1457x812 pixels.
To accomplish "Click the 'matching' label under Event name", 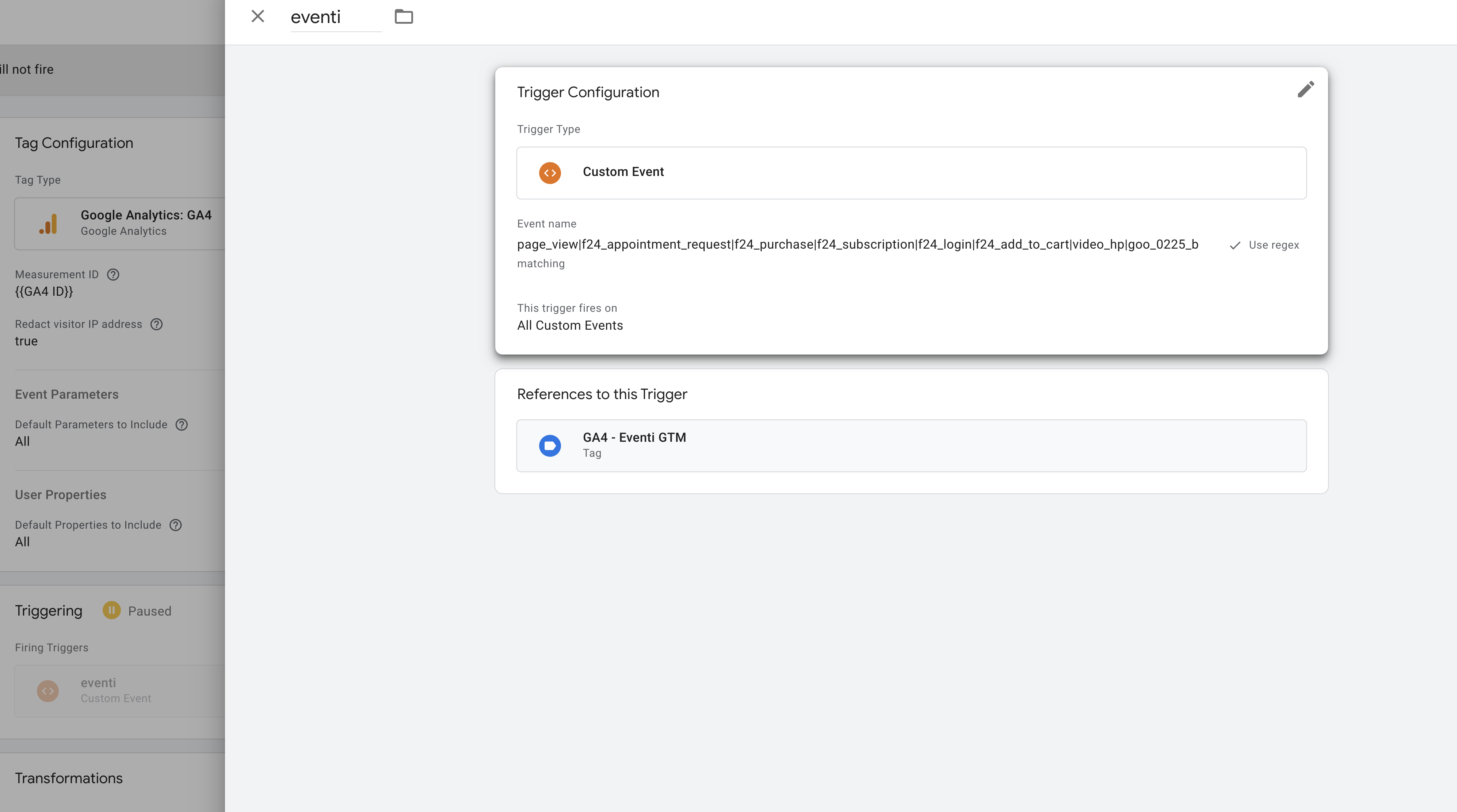I will (x=541, y=264).
